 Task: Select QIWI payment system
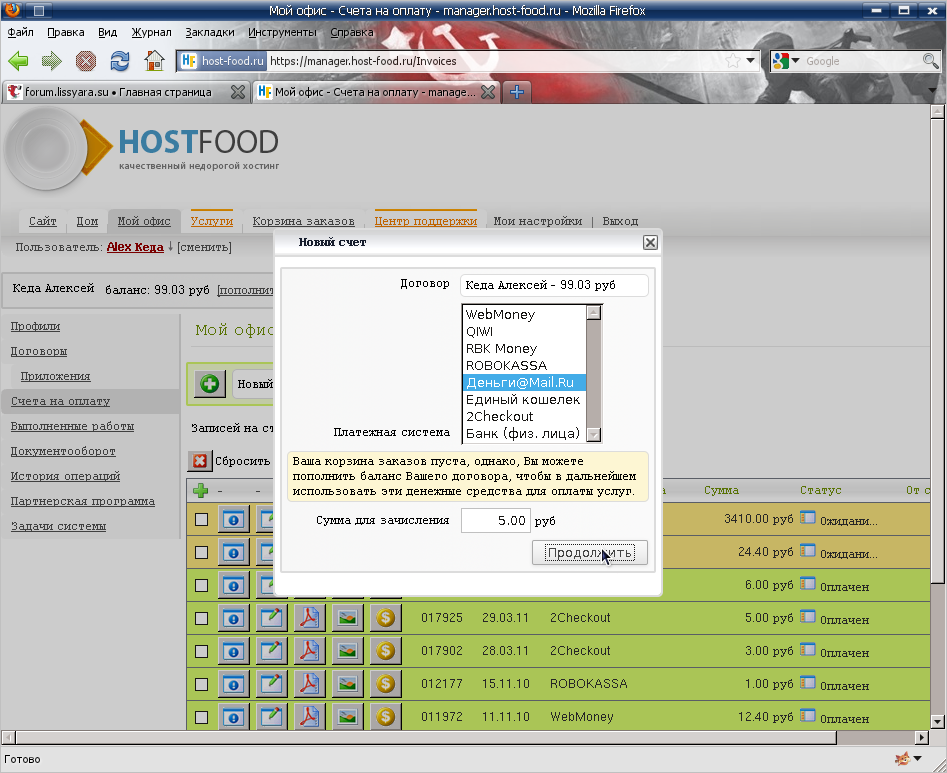(x=524, y=332)
